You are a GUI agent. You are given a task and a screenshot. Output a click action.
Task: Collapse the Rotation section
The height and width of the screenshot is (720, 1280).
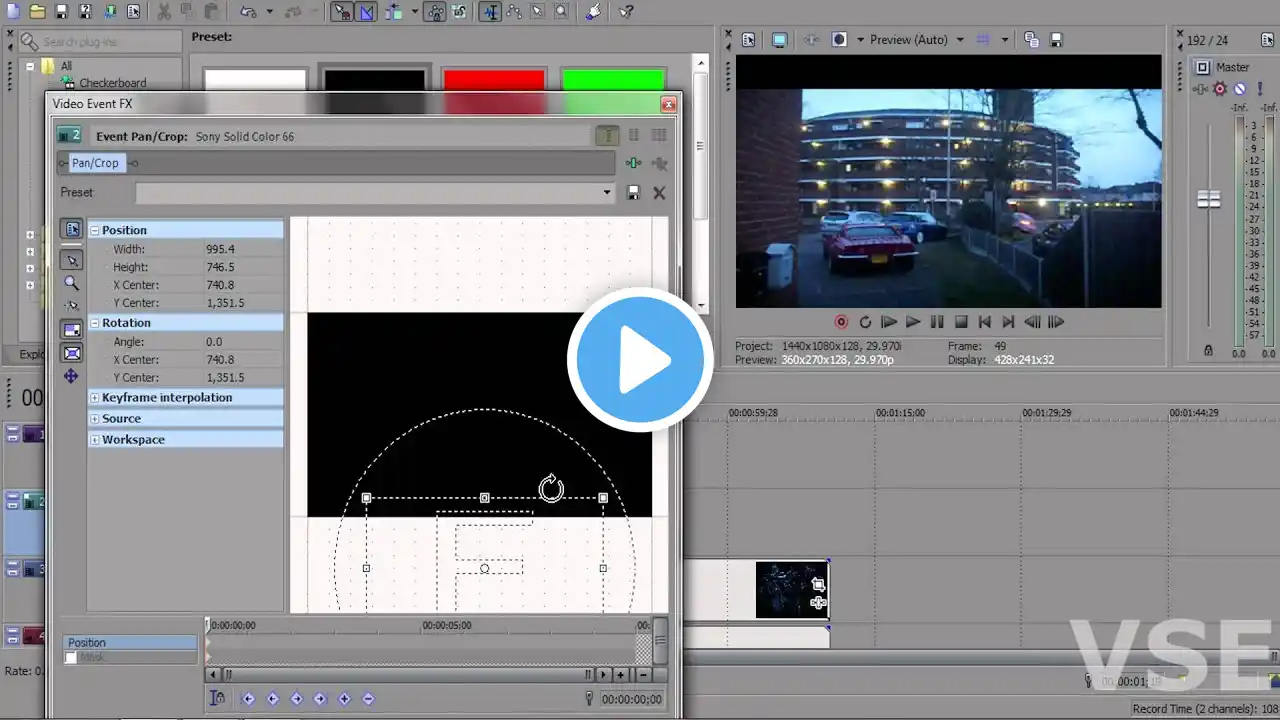[95, 323]
